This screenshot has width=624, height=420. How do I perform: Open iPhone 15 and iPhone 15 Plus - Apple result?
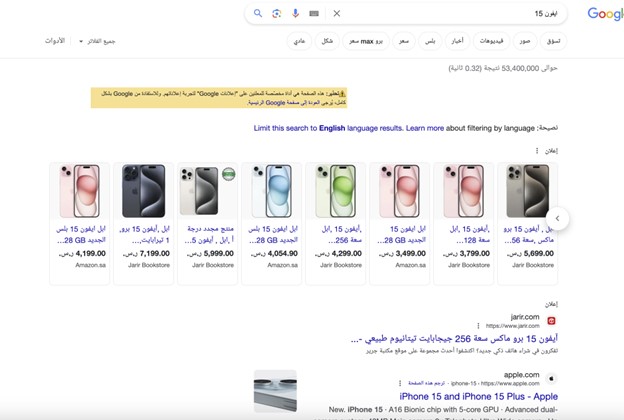click(x=479, y=397)
